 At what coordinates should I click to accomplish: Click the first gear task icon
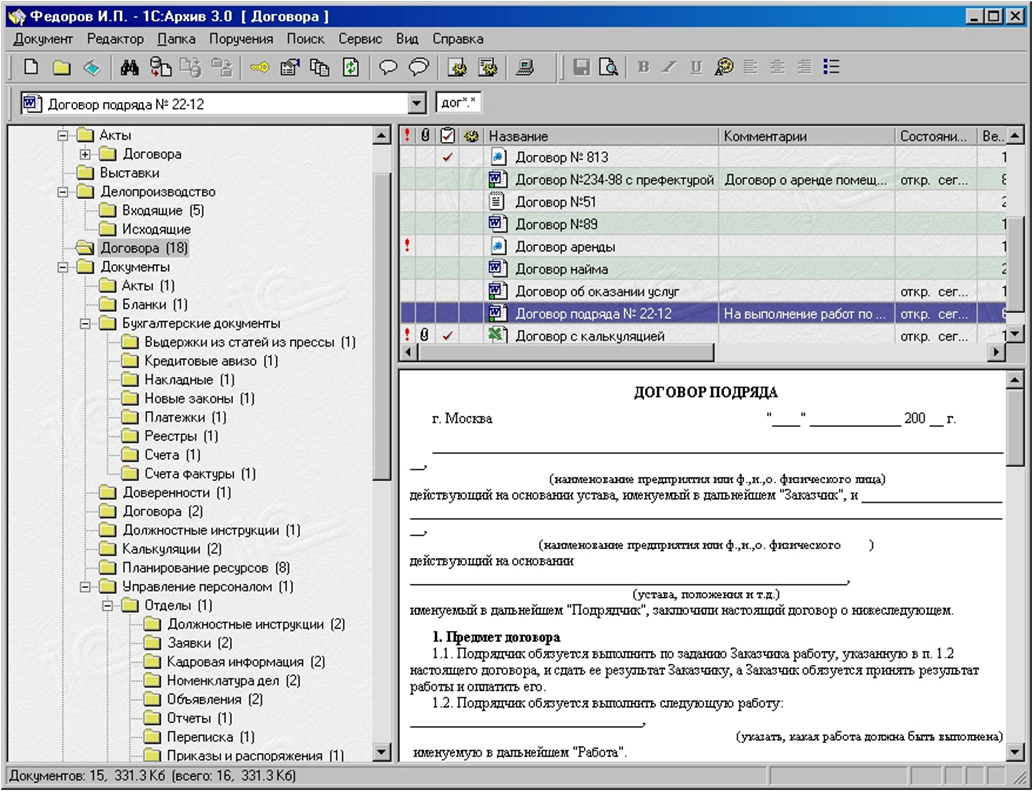[457, 67]
